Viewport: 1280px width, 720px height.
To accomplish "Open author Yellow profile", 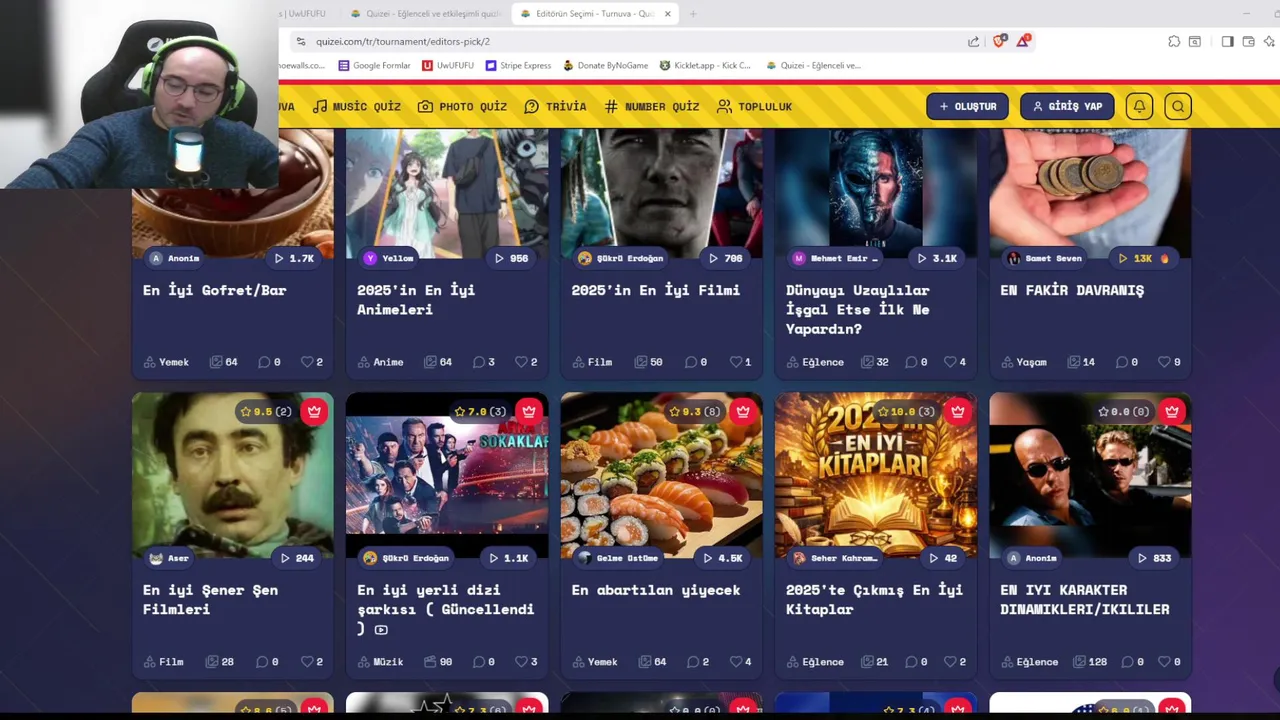I will click(x=389, y=258).
